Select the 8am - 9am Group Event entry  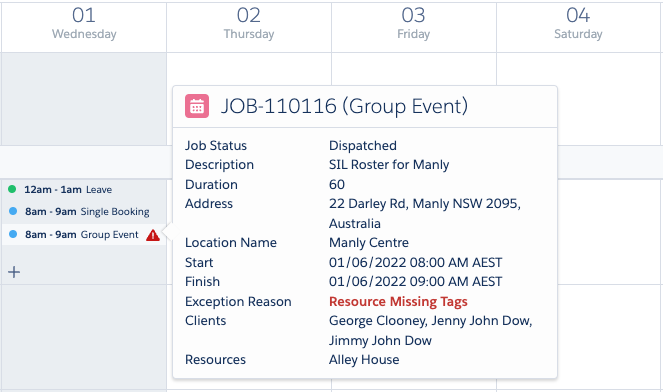point(84,234)
